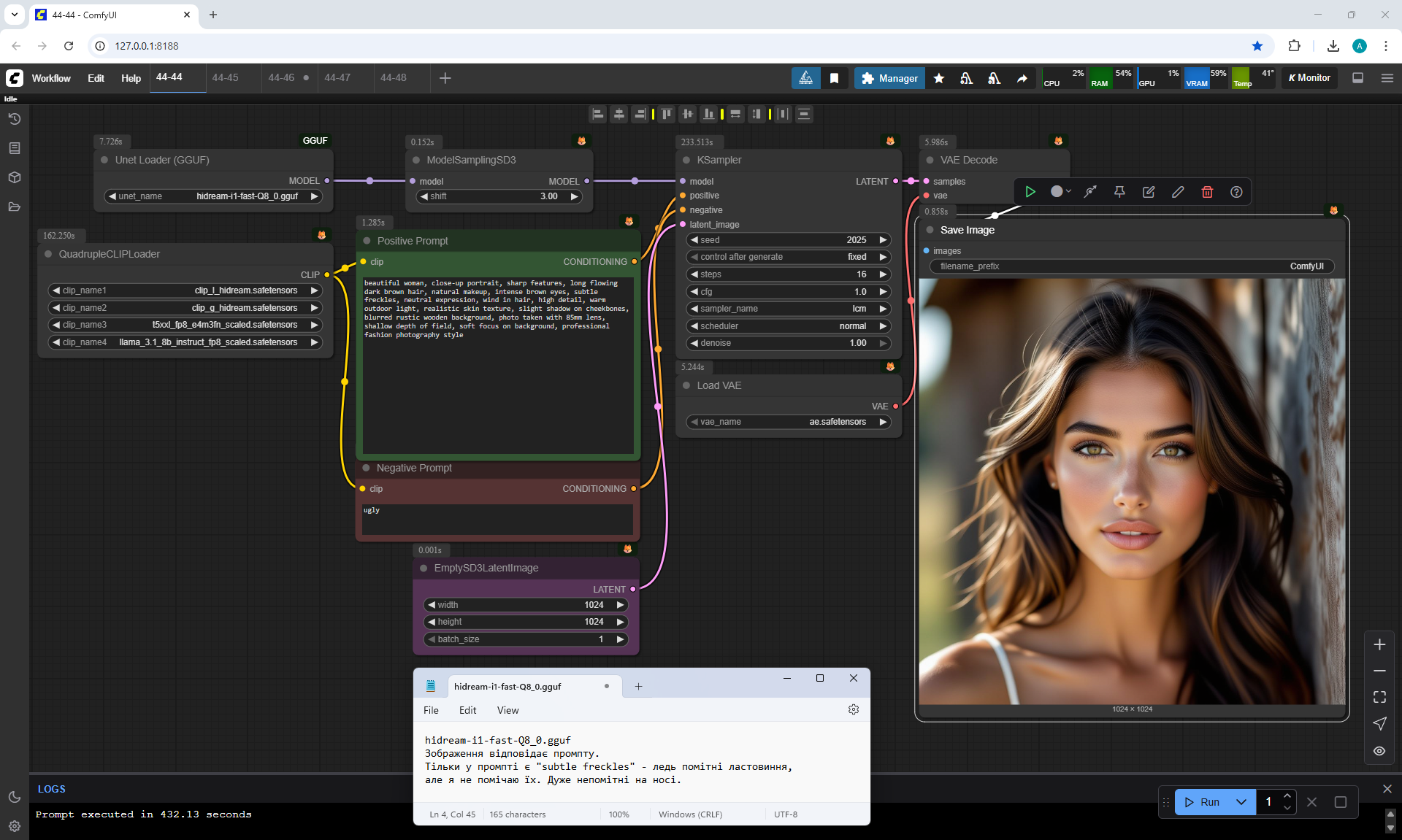Open node color picker dropdown
1402x840 pixels.
(1060, 192)
